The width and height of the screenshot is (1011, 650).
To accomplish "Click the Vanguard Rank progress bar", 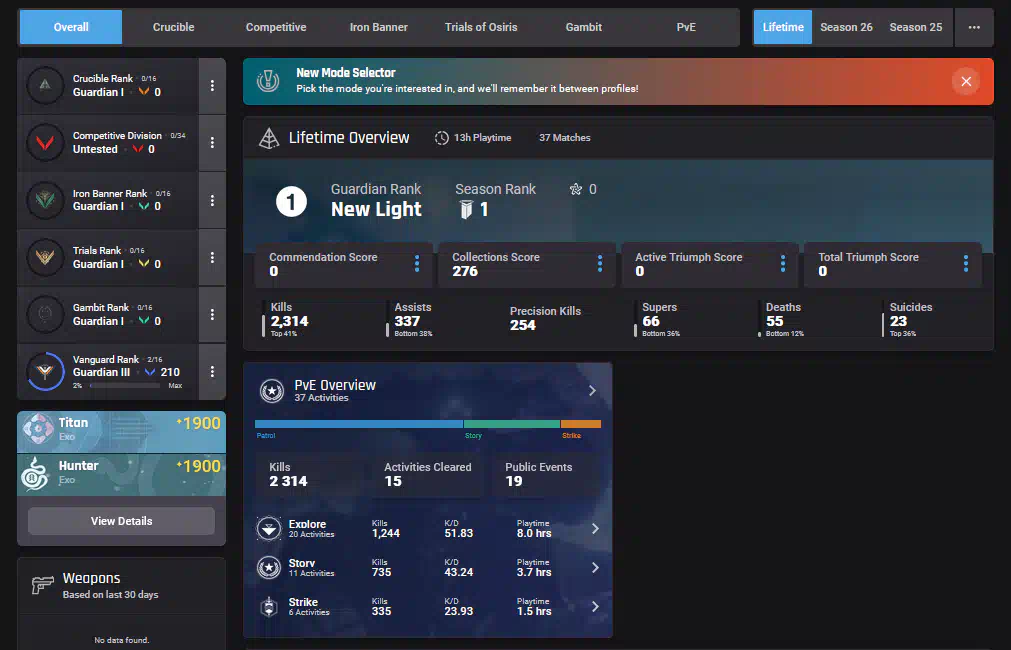I will click(125, 386).
